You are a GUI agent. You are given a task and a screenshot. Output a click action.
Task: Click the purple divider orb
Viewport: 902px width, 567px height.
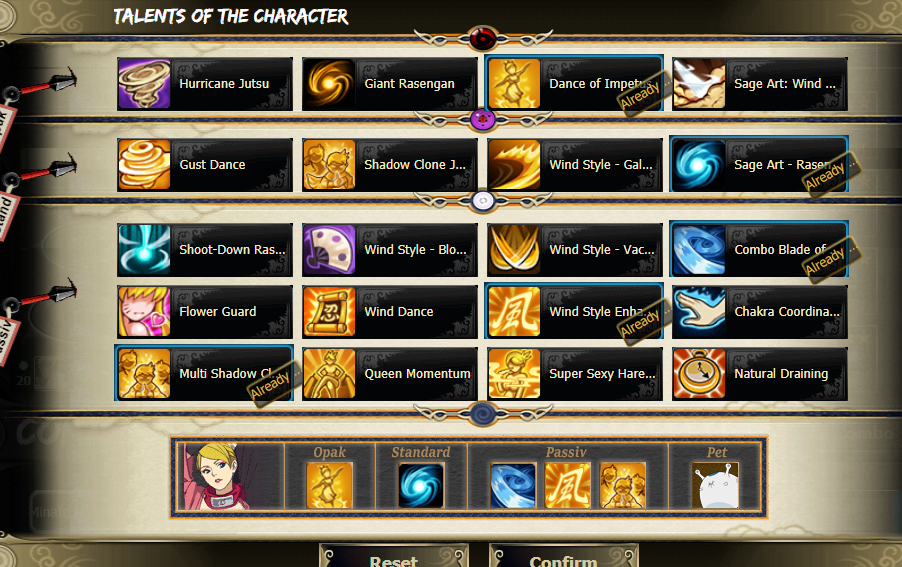click(x=483, y=120)
